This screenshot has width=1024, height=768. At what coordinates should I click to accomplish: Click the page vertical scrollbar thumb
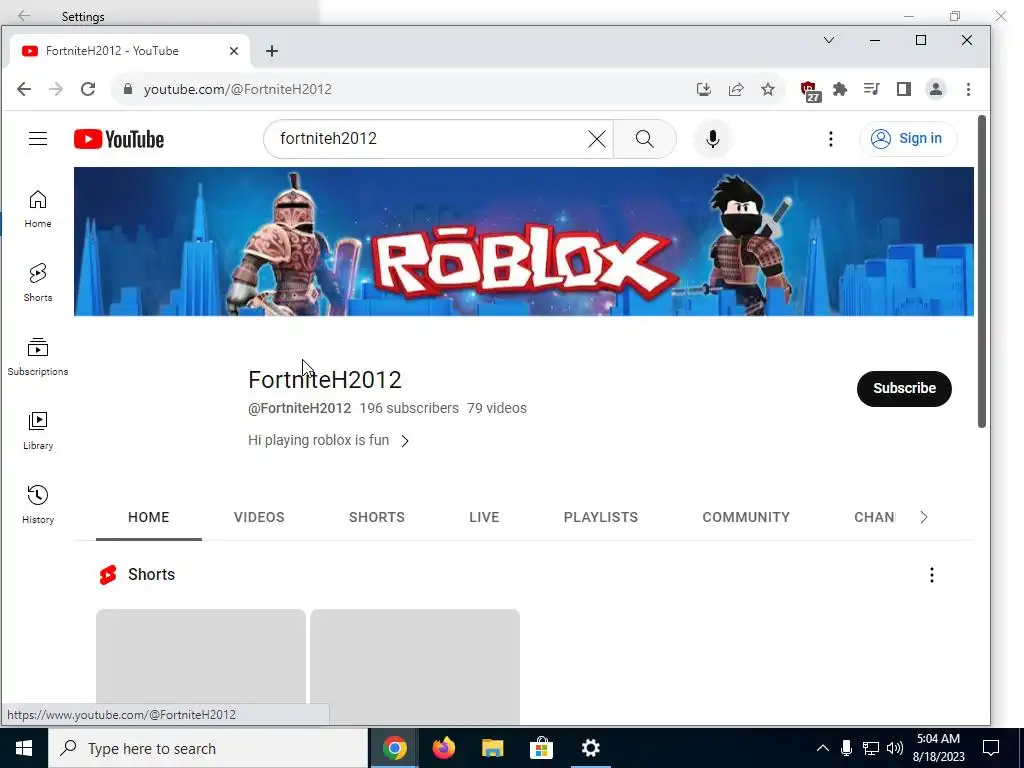click(x=982, y=272)
